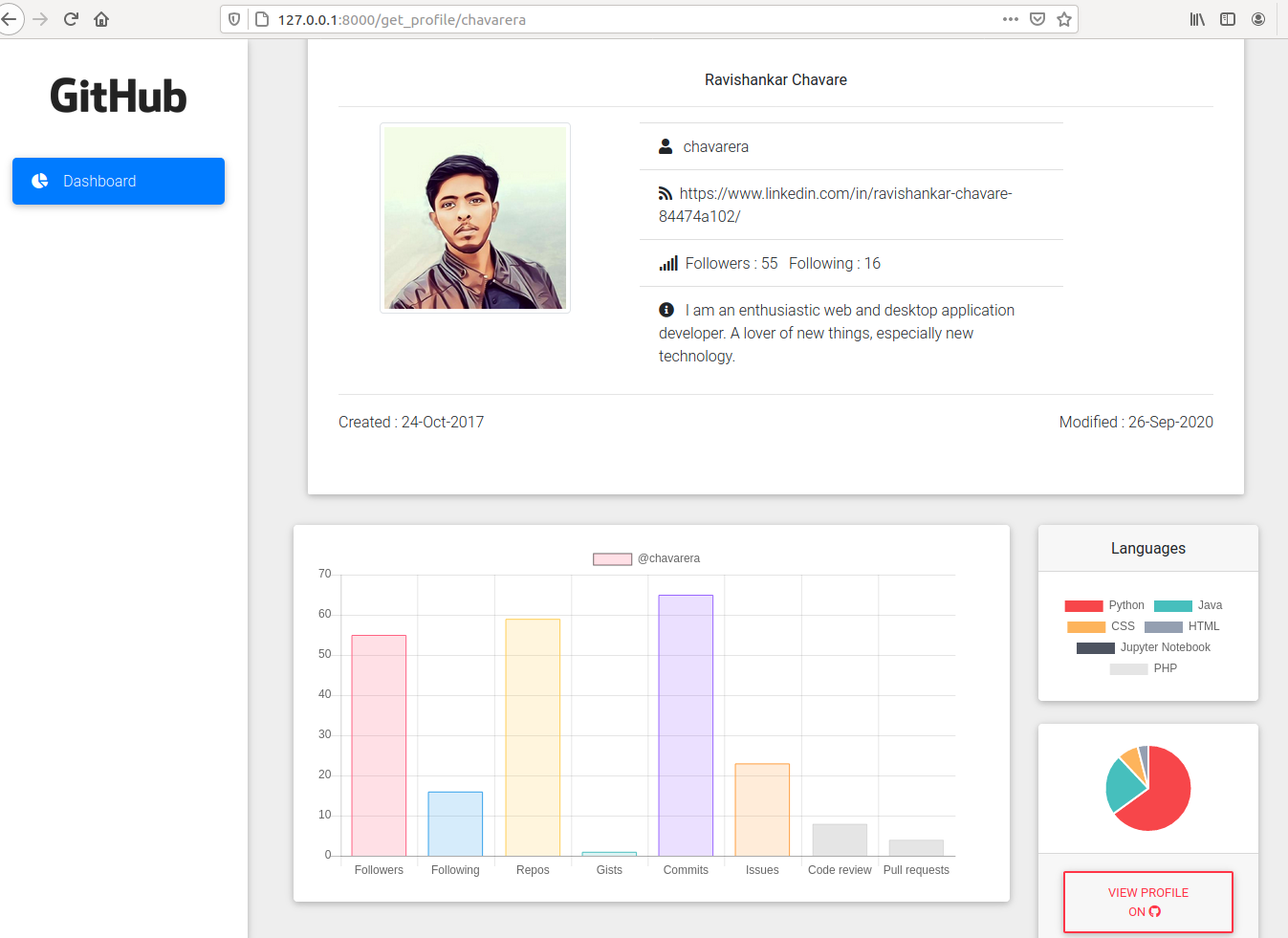Click the GitHub logo heading
The width and height of the screenshot is (1288, 938).
point(119,97)
